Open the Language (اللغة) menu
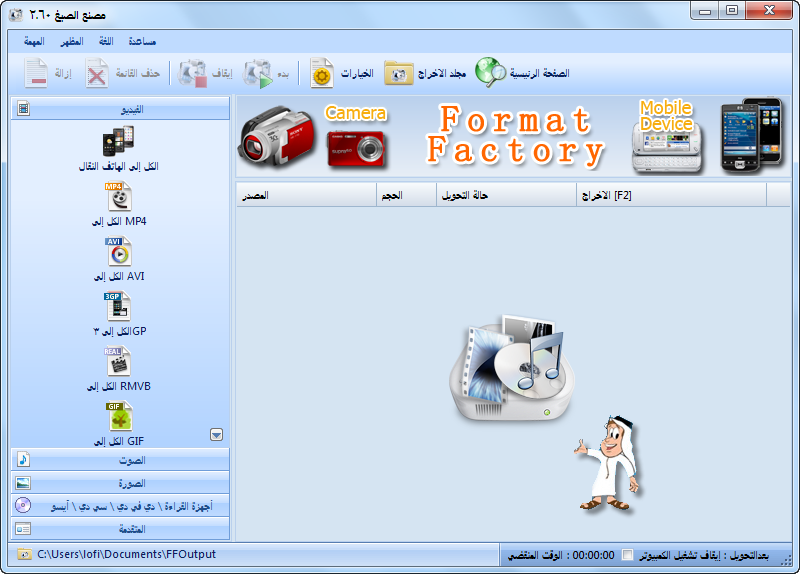This screenshot has height=574, width=800. [106, 41]
